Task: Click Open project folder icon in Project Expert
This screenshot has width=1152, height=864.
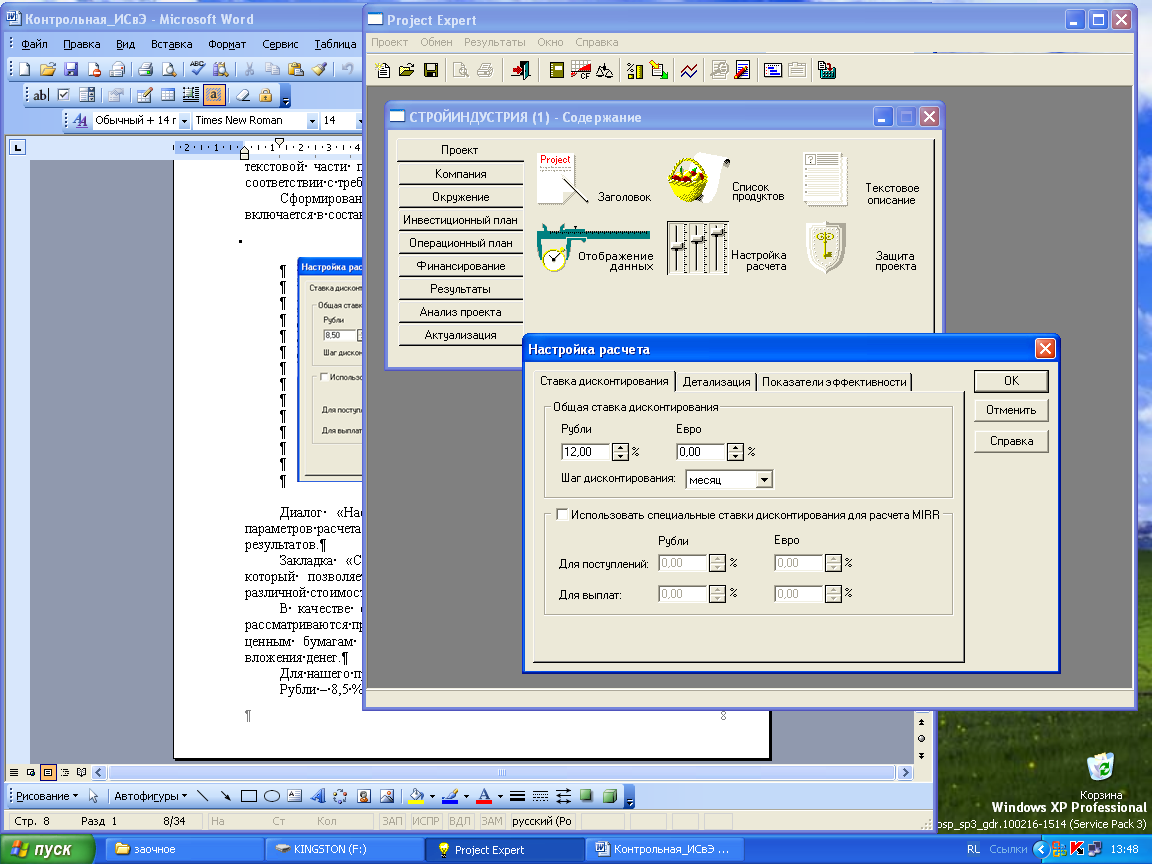Action: point(406,71)
